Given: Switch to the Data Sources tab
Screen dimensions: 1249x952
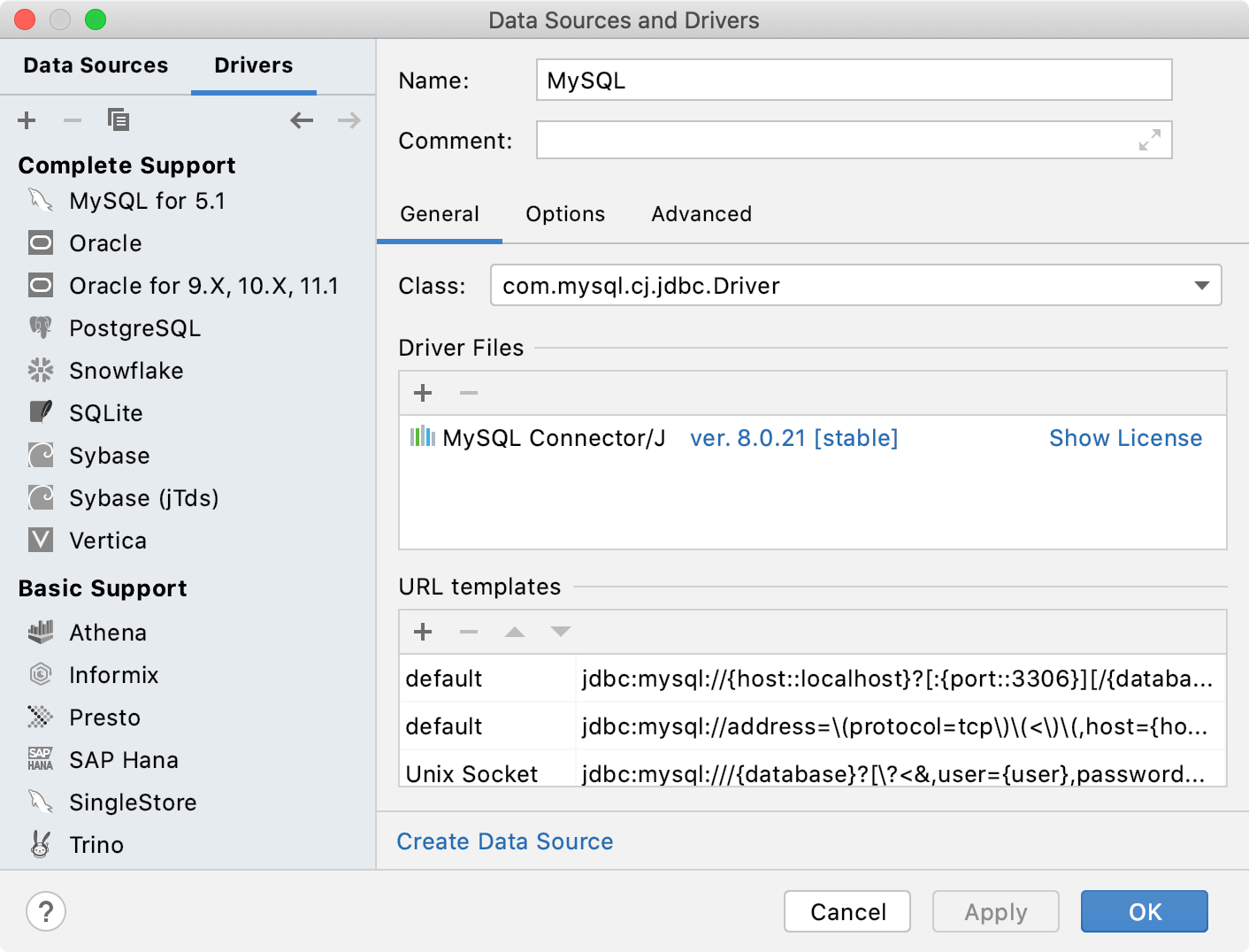Looking at the screenshot, I should coord(96,65).
